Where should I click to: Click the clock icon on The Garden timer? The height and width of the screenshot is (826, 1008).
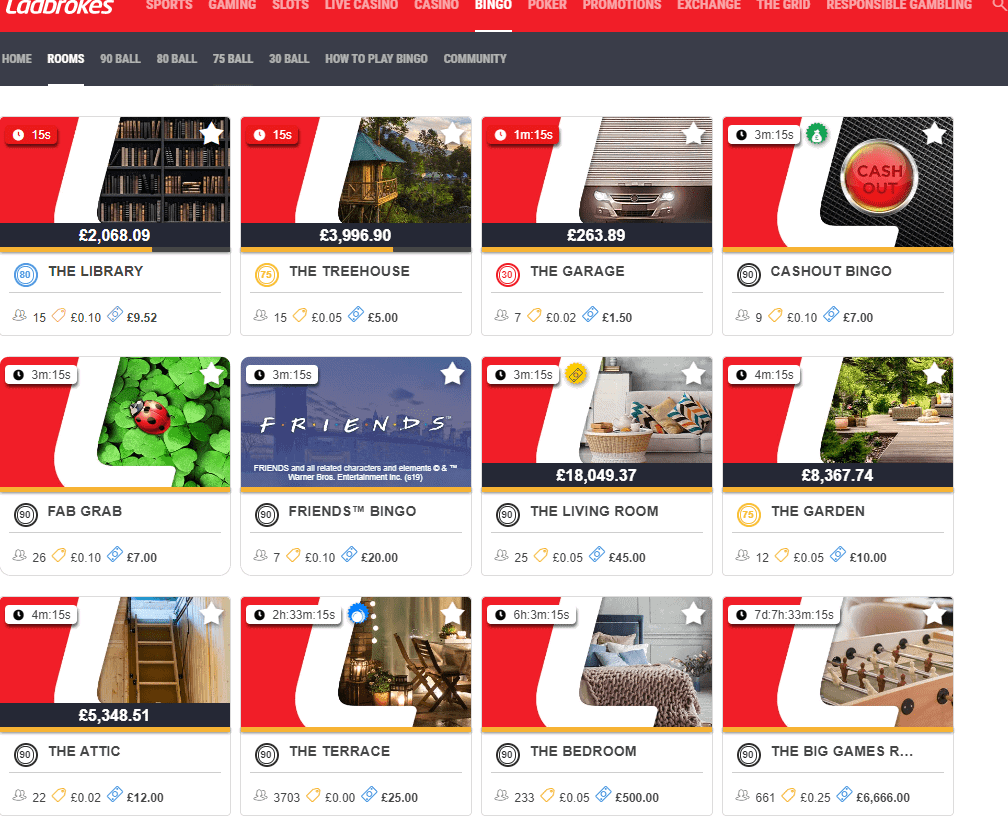741,375
